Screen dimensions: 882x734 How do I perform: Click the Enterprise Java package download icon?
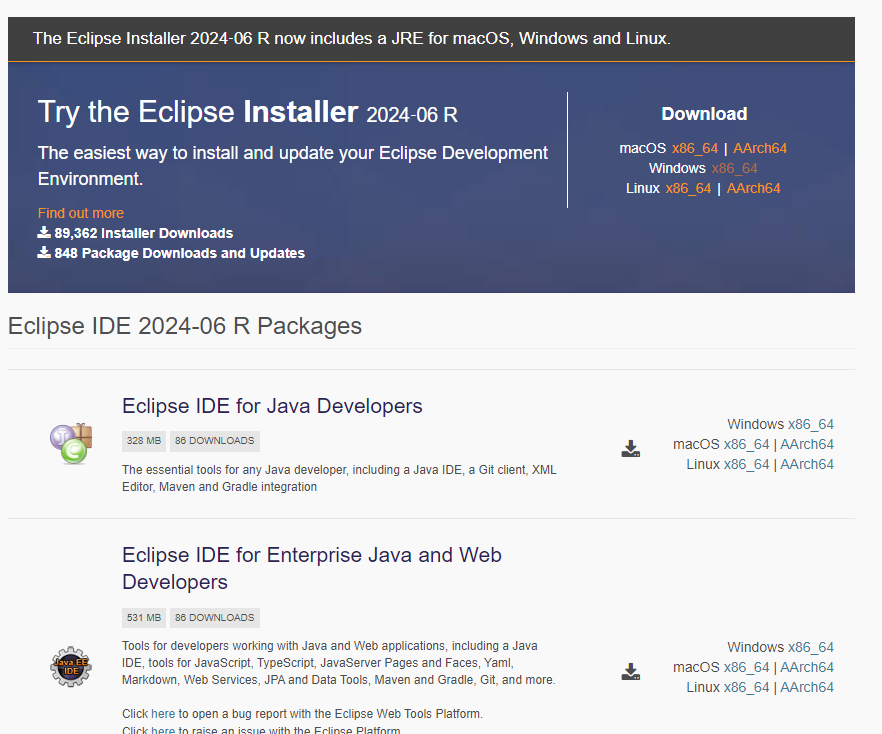[631, 671]
